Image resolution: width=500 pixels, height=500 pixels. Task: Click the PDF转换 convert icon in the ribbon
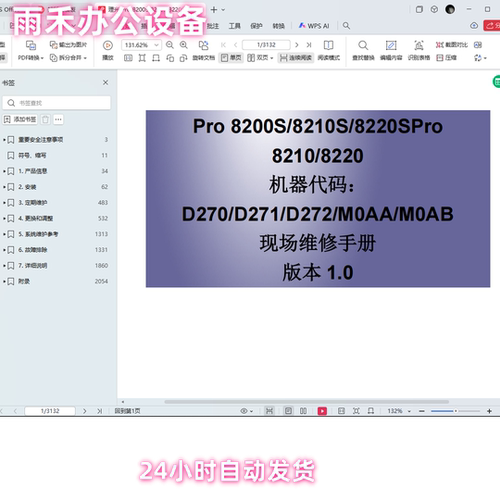(31, 45)
